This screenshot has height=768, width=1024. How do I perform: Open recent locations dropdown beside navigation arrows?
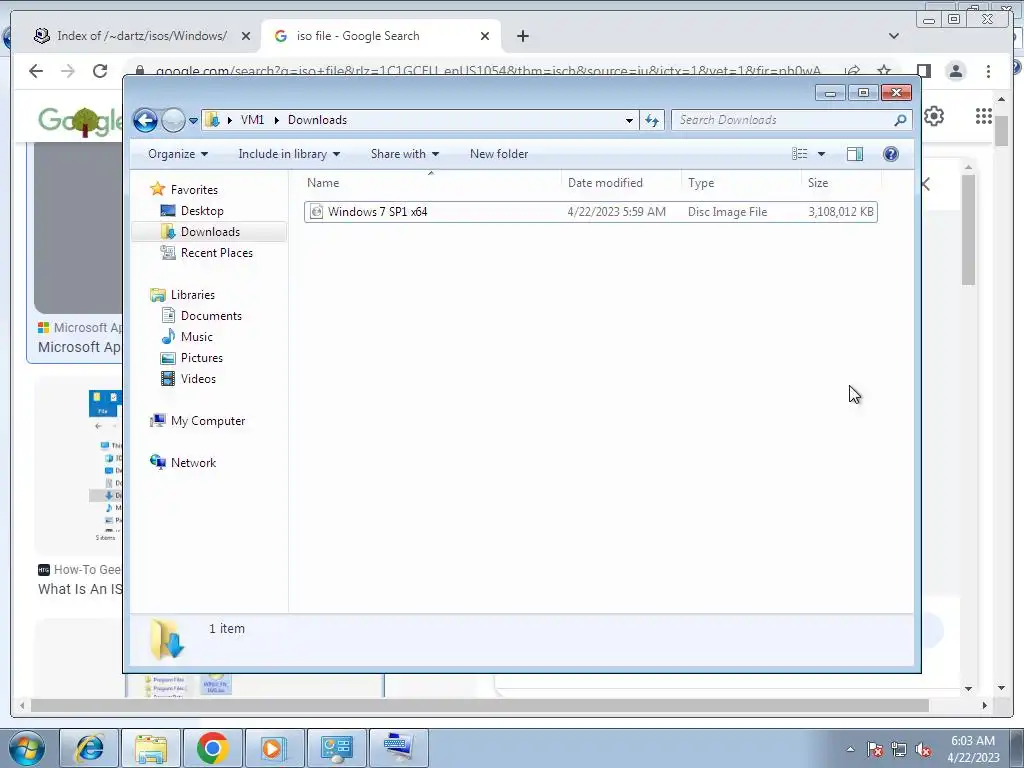click(x=193, y=121)
